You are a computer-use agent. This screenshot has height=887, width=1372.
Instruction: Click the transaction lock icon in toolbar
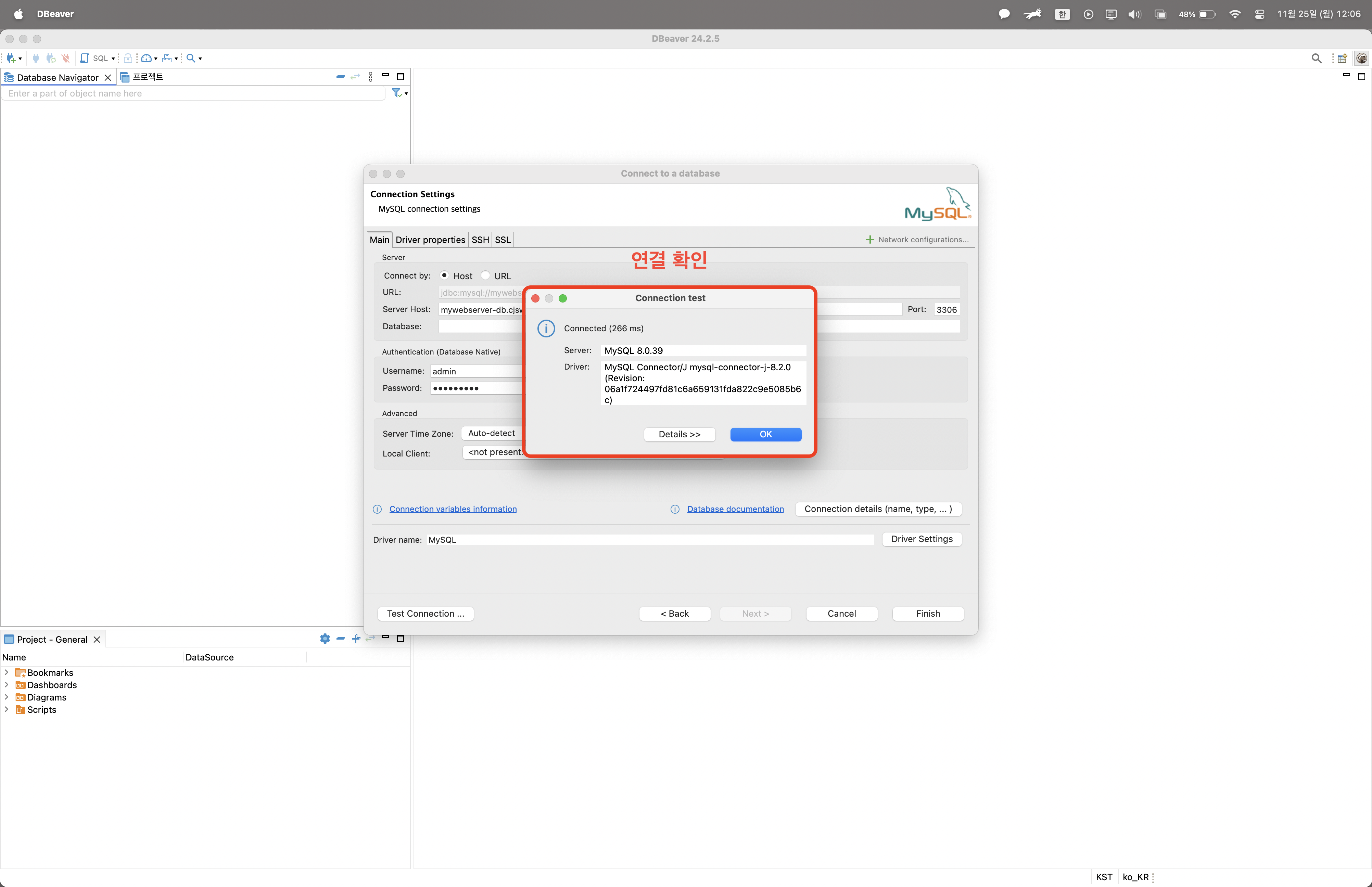pos(128,58)
